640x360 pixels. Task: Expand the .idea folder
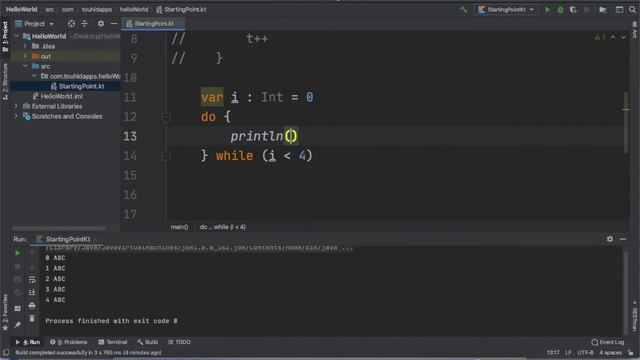coord(25,46)
